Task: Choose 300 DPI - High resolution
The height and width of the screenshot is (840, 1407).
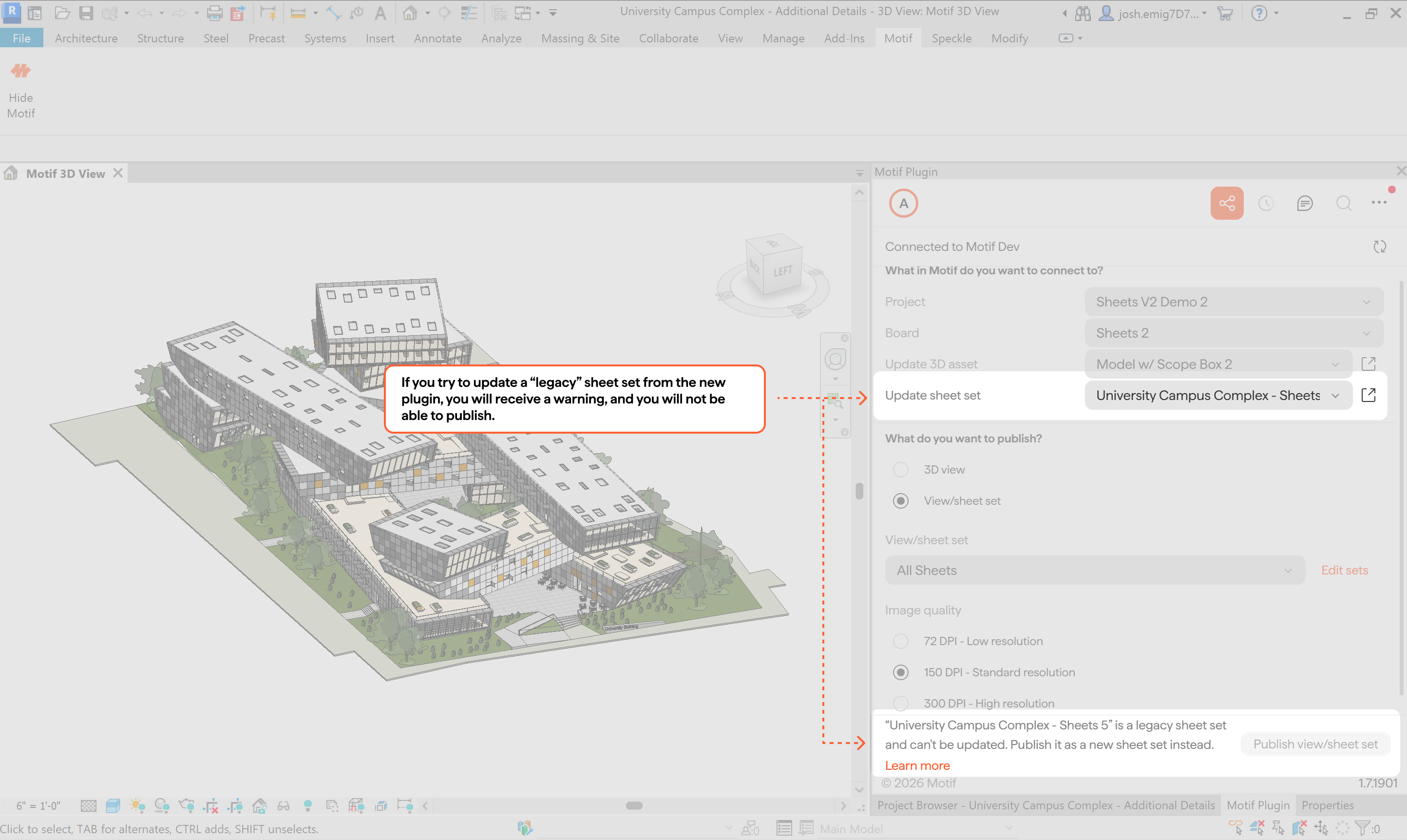Action: coord(900,703)
